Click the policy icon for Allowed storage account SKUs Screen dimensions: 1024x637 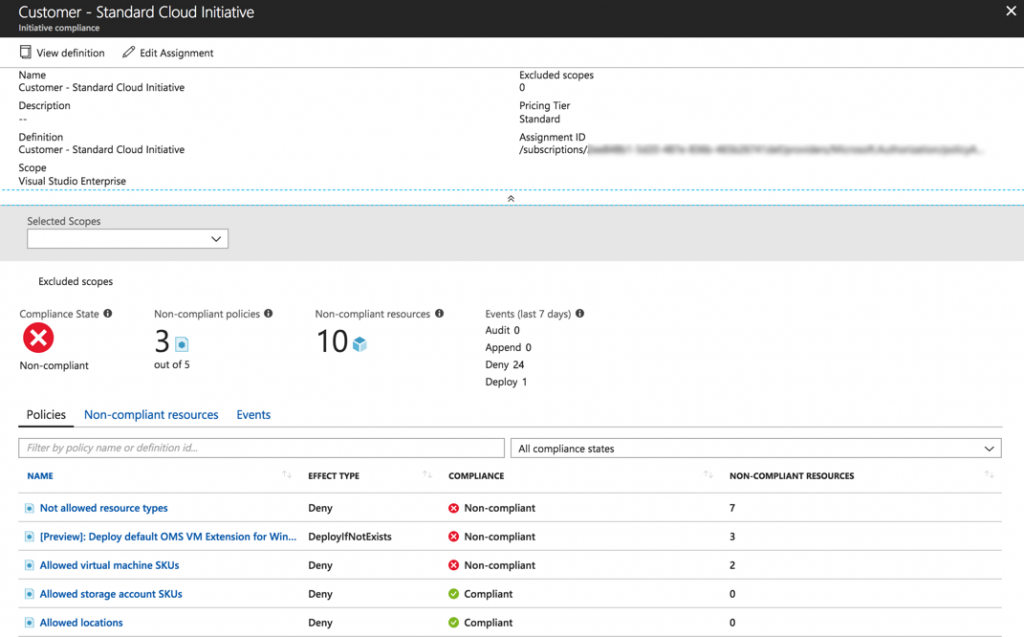(x=29, y=594)
